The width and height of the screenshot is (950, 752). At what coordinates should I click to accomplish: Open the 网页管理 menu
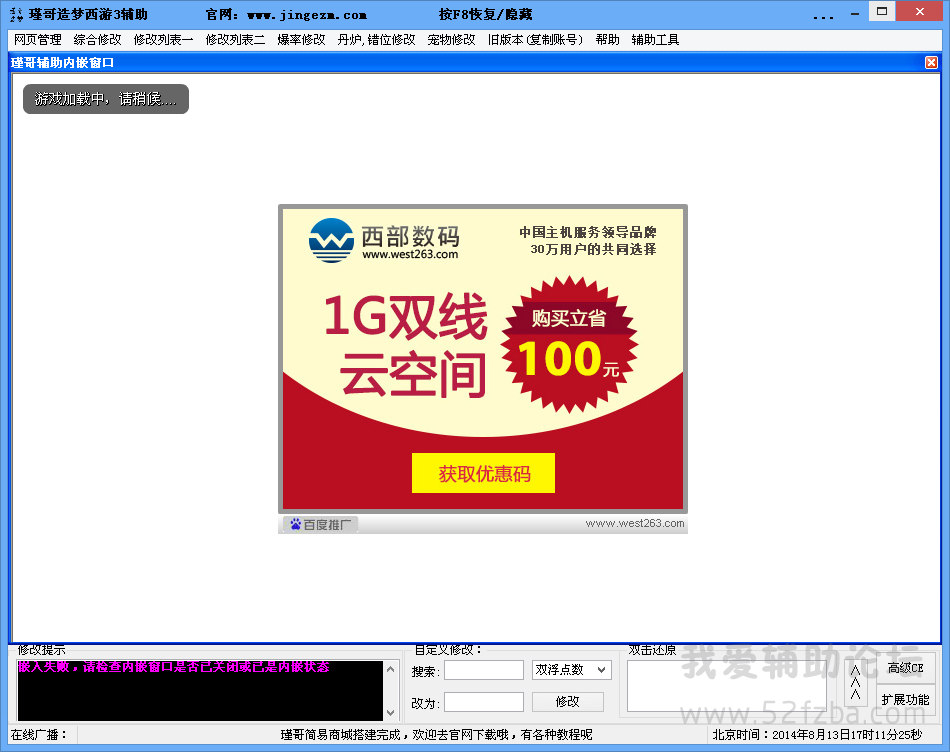38,40
